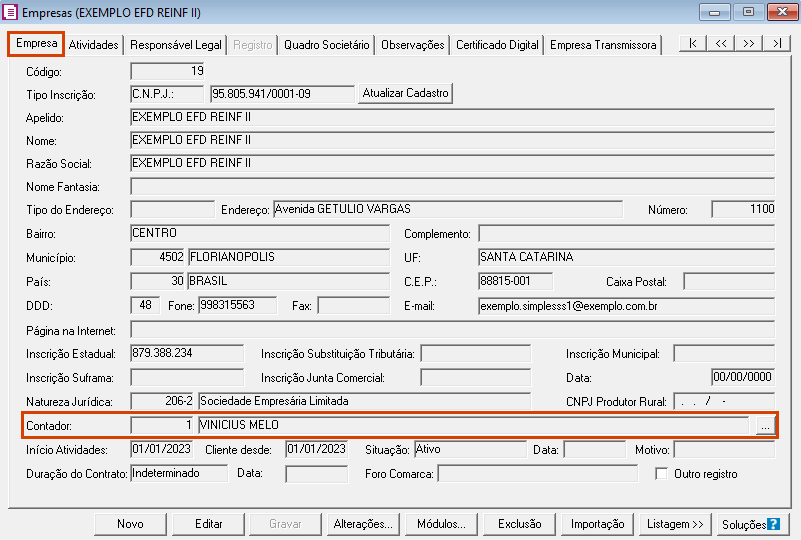Jump to previous record with double-left arrows
Viewport: 801px width, 540px height.
(720, 43)
